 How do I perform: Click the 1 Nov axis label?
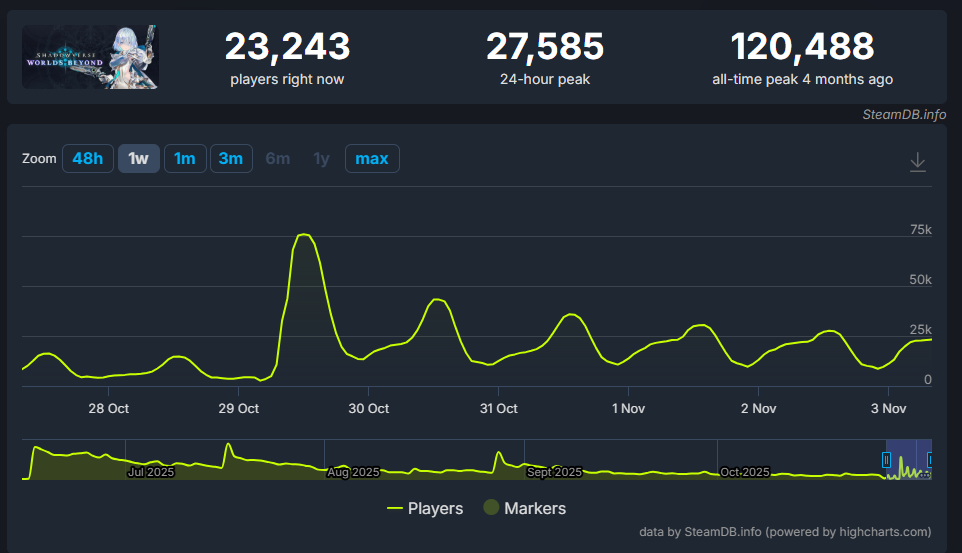click(628, 409)
